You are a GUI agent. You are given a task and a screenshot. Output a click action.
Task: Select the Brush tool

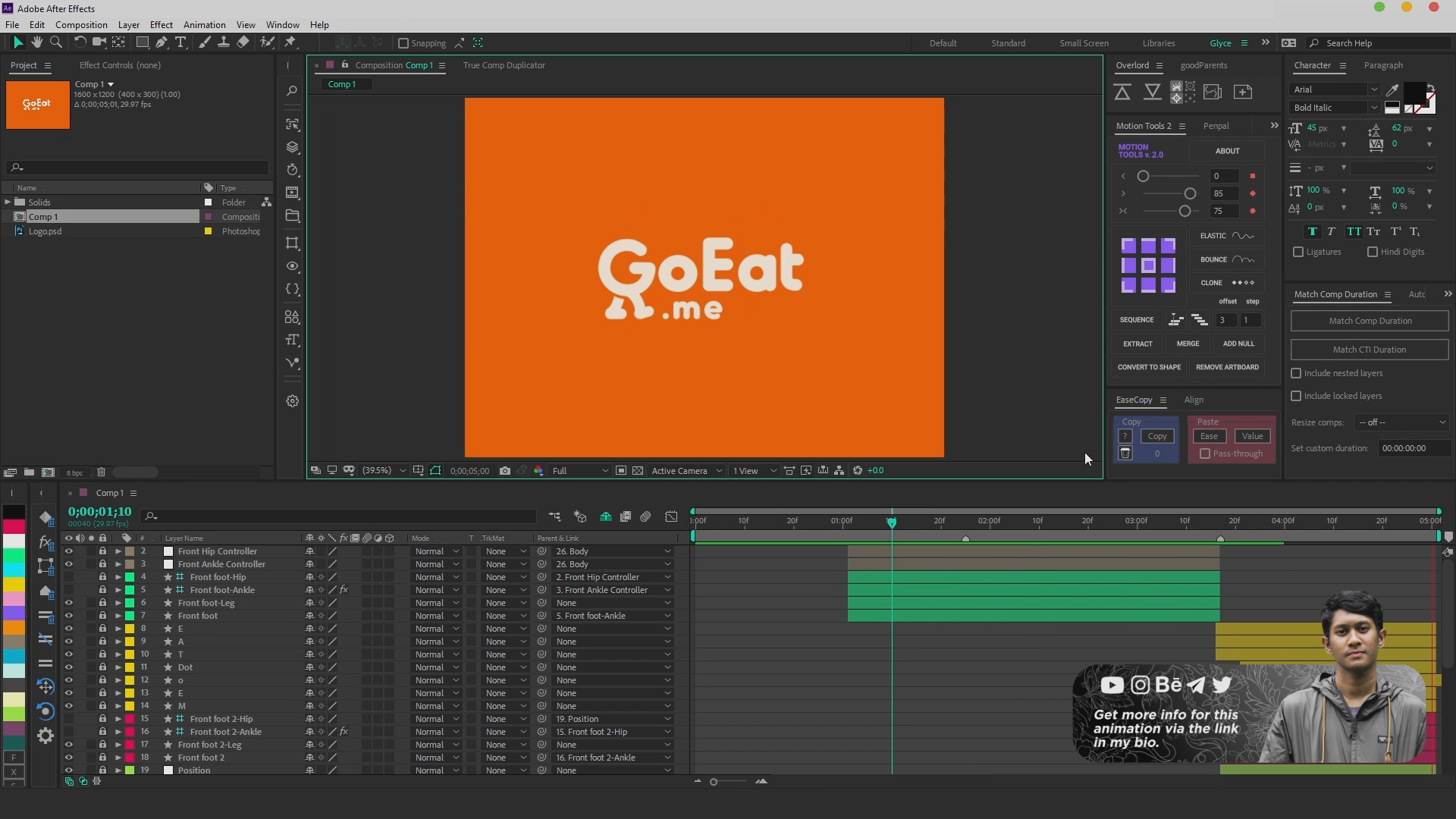(x=205, y=42)
